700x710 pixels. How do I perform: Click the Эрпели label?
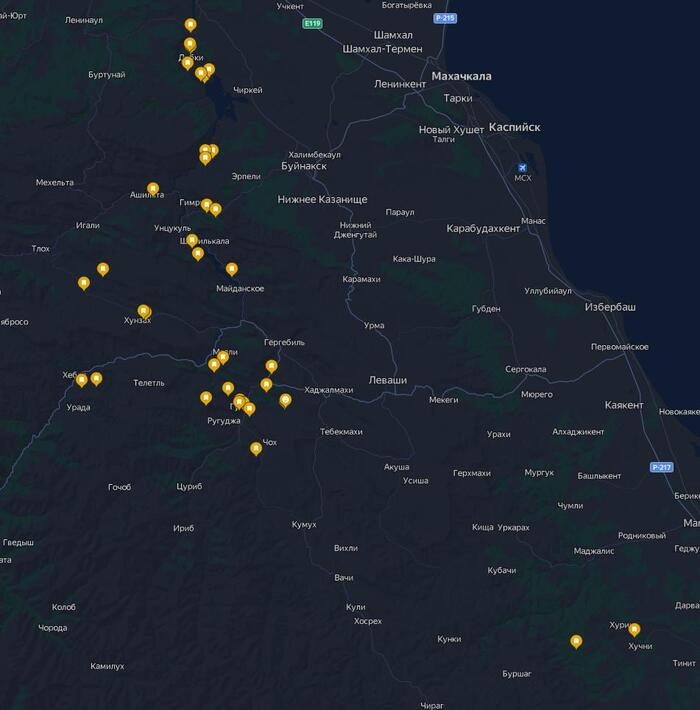[246, 176]
